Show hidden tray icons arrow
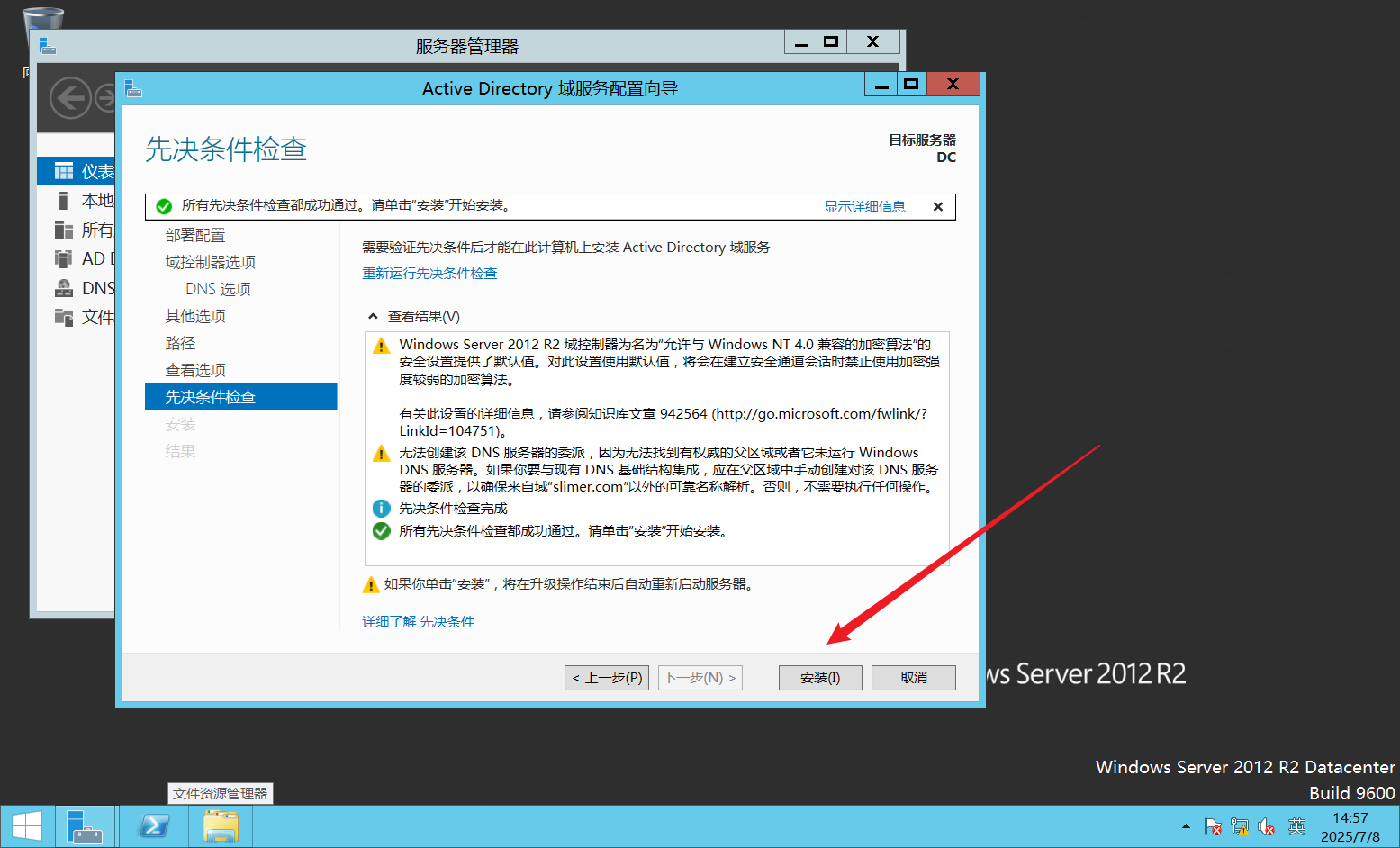The height and width of the screenshot is (848, 1400). 1186,826
